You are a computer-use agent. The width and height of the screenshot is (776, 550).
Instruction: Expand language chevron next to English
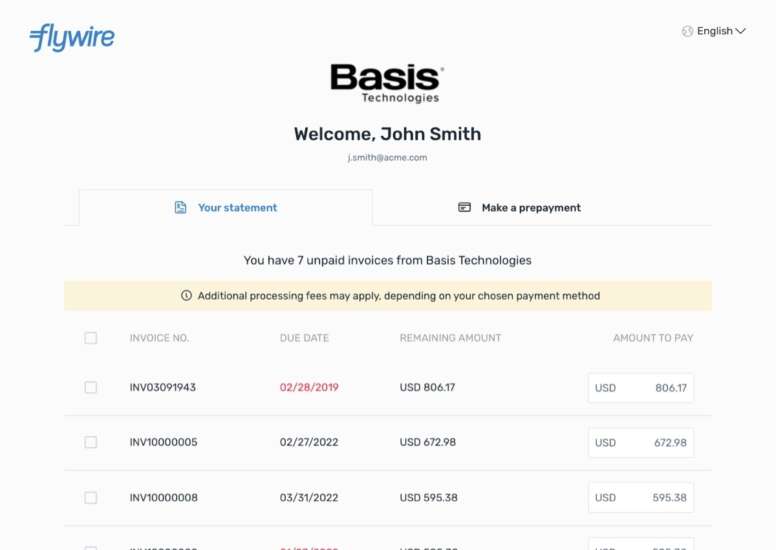click(x=741, y=31)
